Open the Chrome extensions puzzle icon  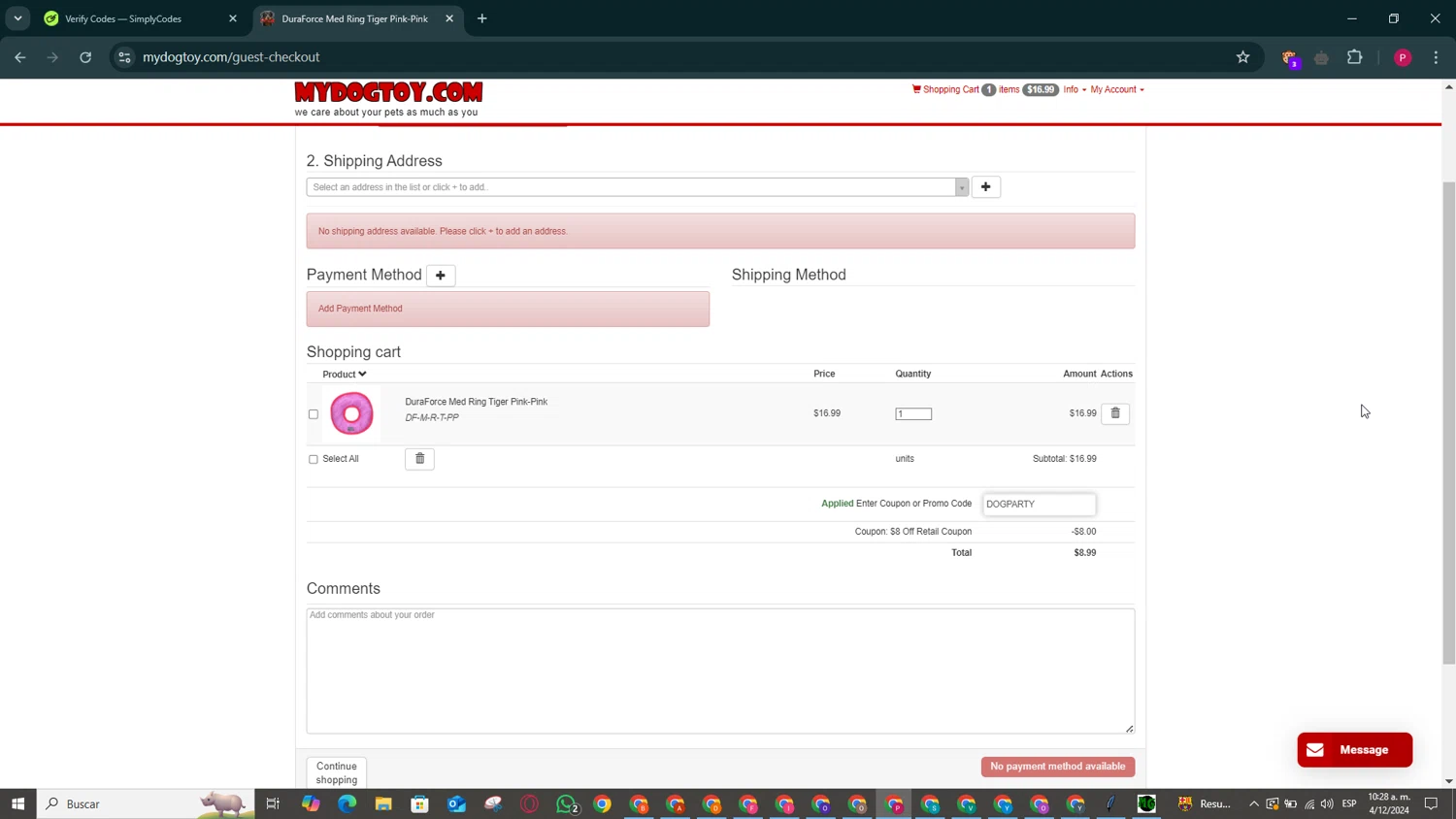tap(1355, 57)
